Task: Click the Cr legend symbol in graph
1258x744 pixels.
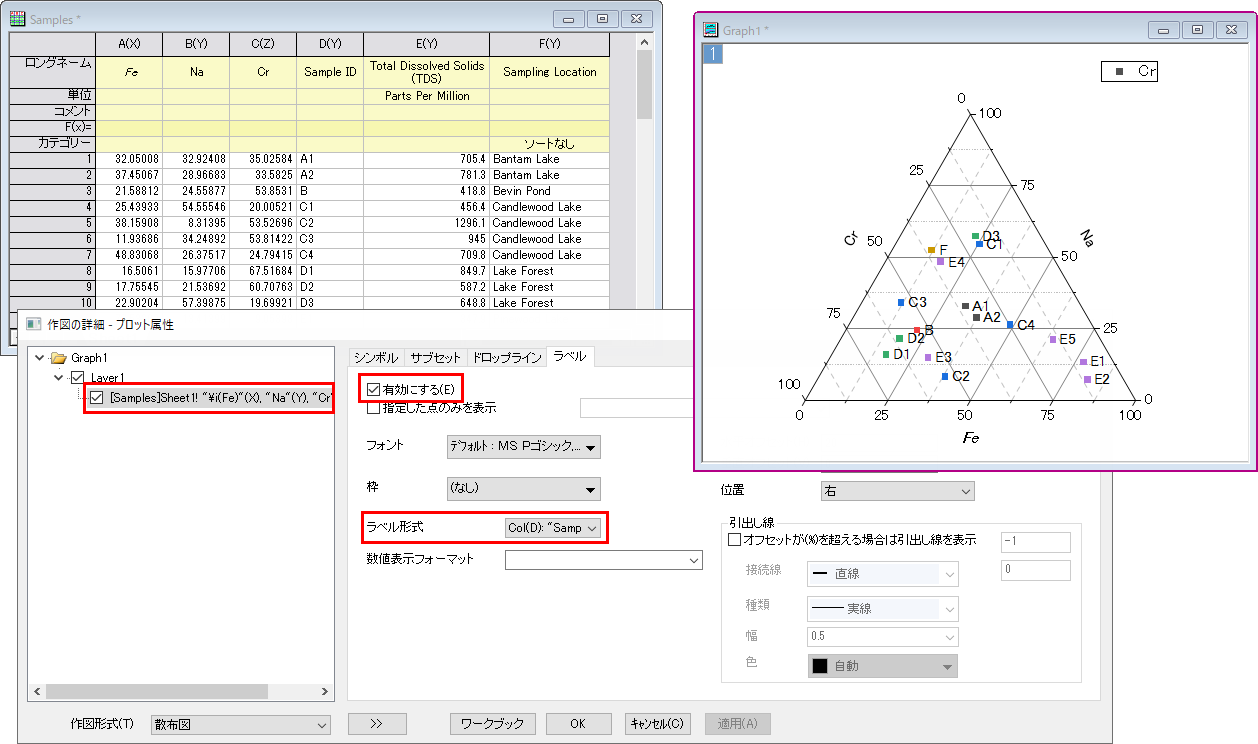Action: click(1118, 72)
